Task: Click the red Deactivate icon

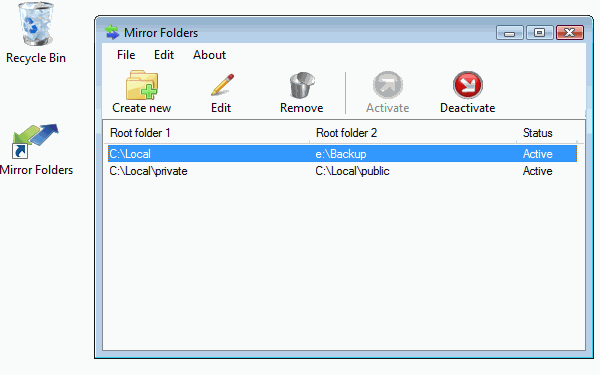Action: 468,85
